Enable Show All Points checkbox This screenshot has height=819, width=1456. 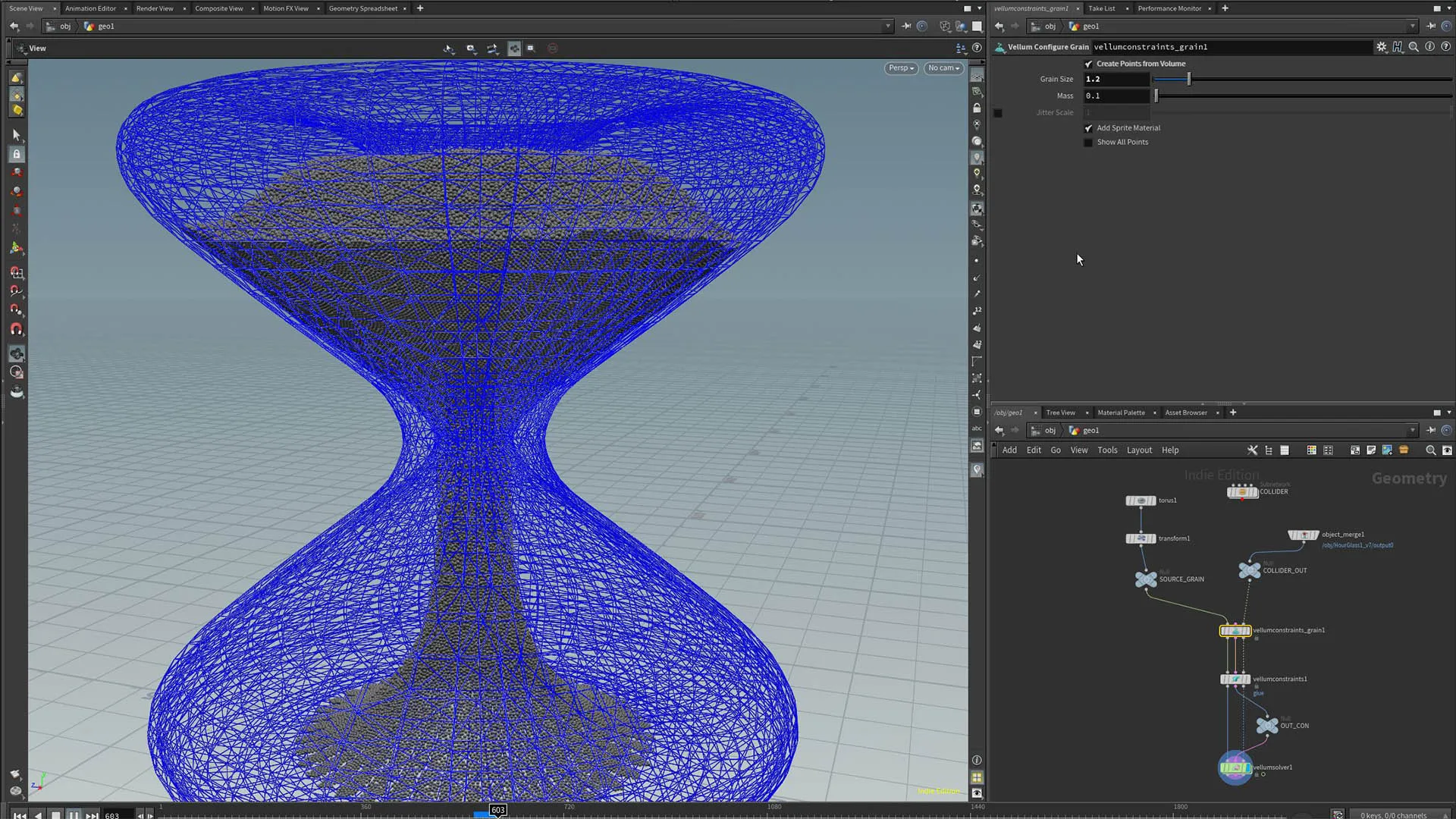pos(1089,143)
